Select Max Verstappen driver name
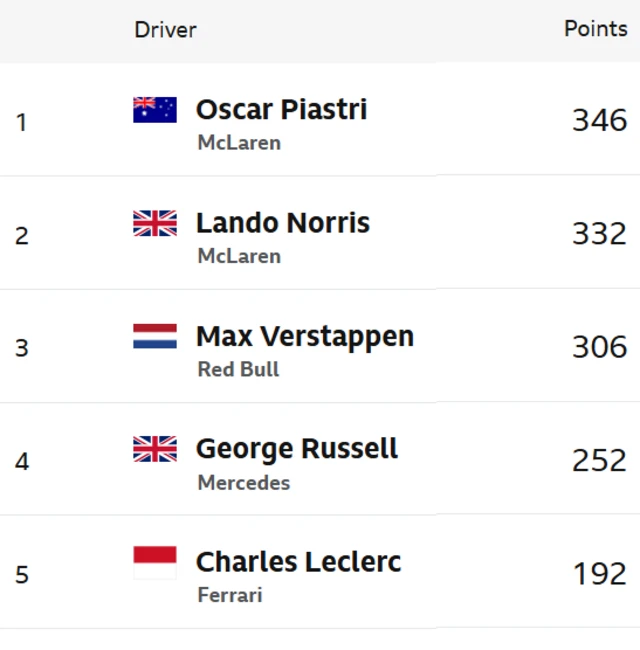This screenshot has height=650, width=640. (x=304, y=336)
